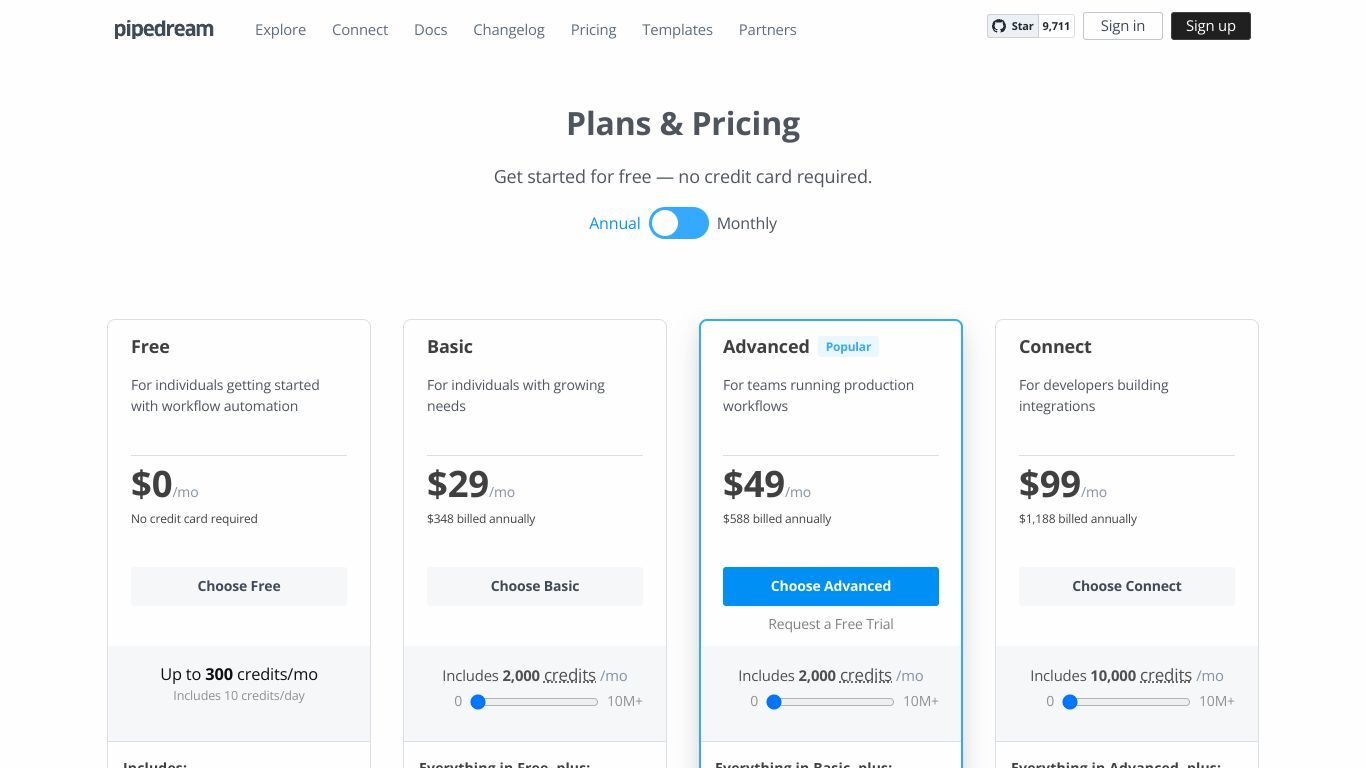This screenshot has height=768, width=1366.
Task: Click the Connect plan credits slider handle
Action: click(x=1070, y=702)
